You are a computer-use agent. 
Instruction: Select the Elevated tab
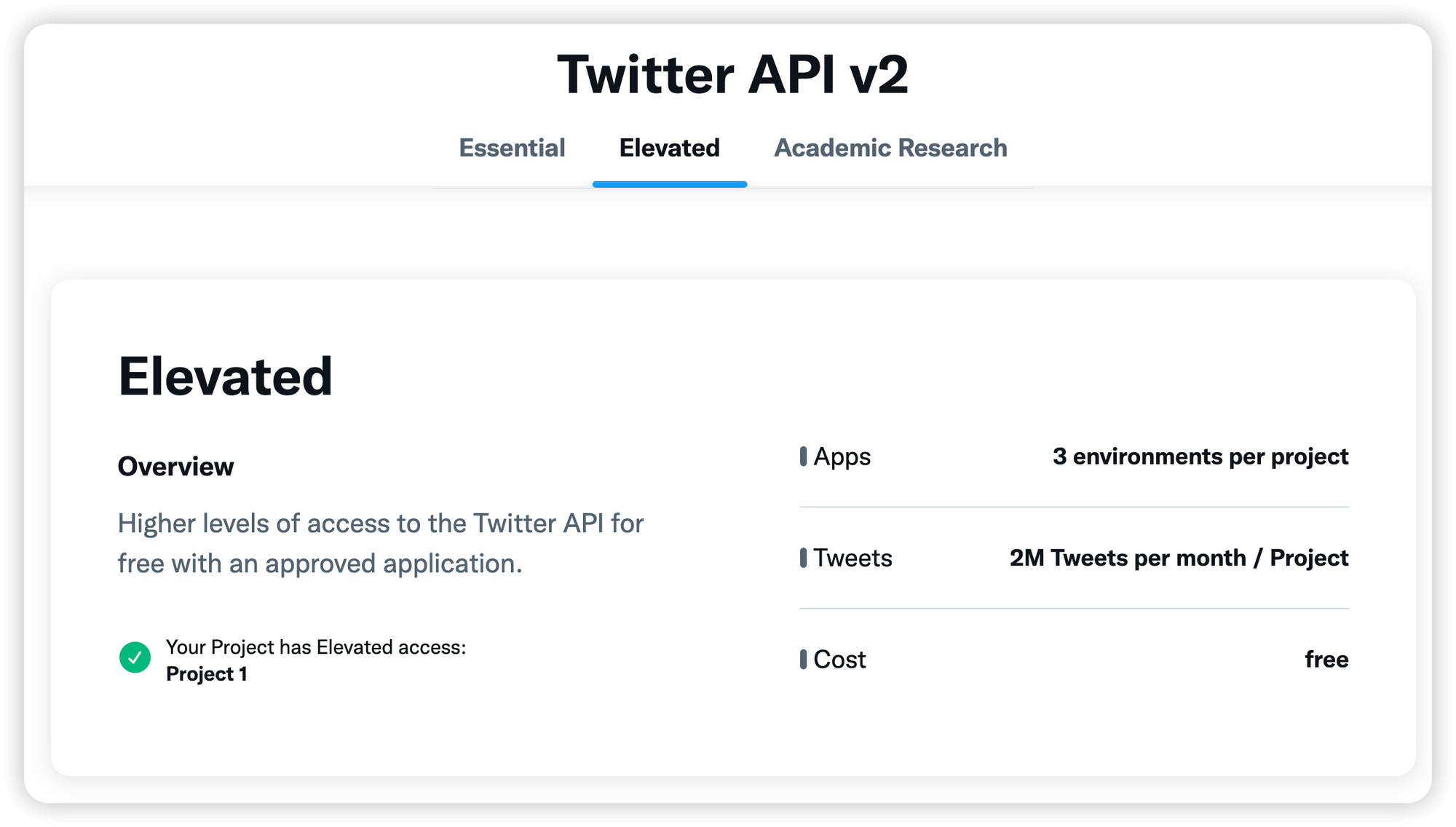(669, 148)
